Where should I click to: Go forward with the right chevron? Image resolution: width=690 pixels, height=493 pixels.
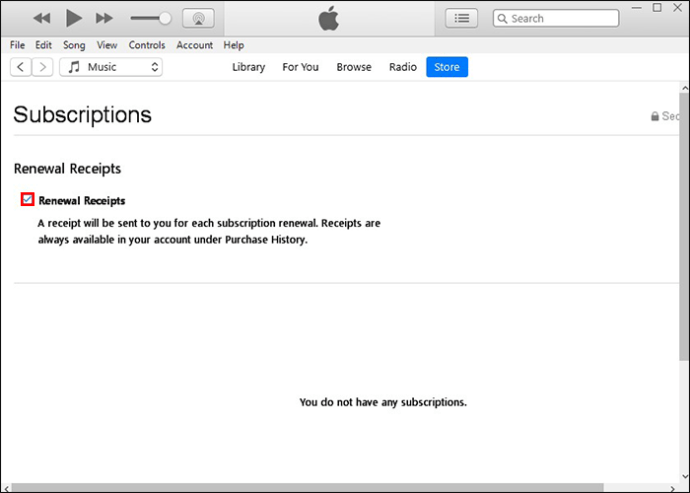pos(43,67)
